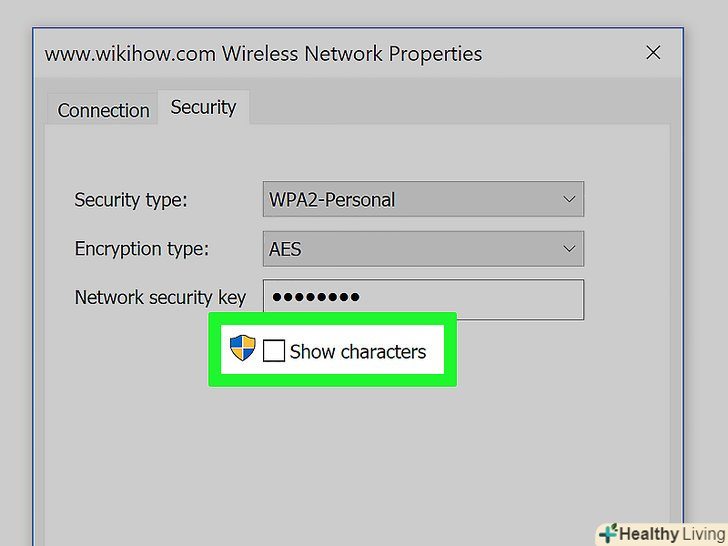
Task: Click the chevron arrow on Security type combo
Action: (569, 199)
